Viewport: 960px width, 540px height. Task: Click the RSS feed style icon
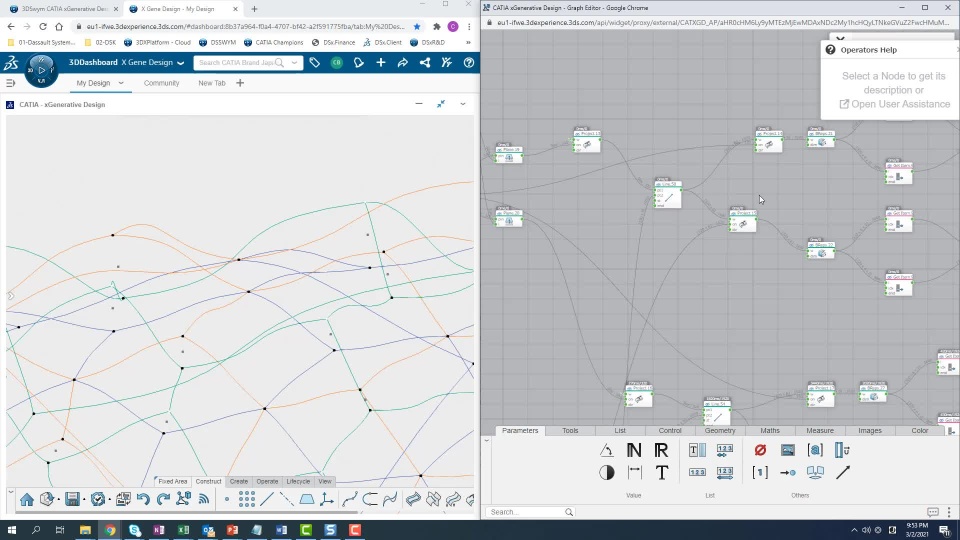coord(204,499)
